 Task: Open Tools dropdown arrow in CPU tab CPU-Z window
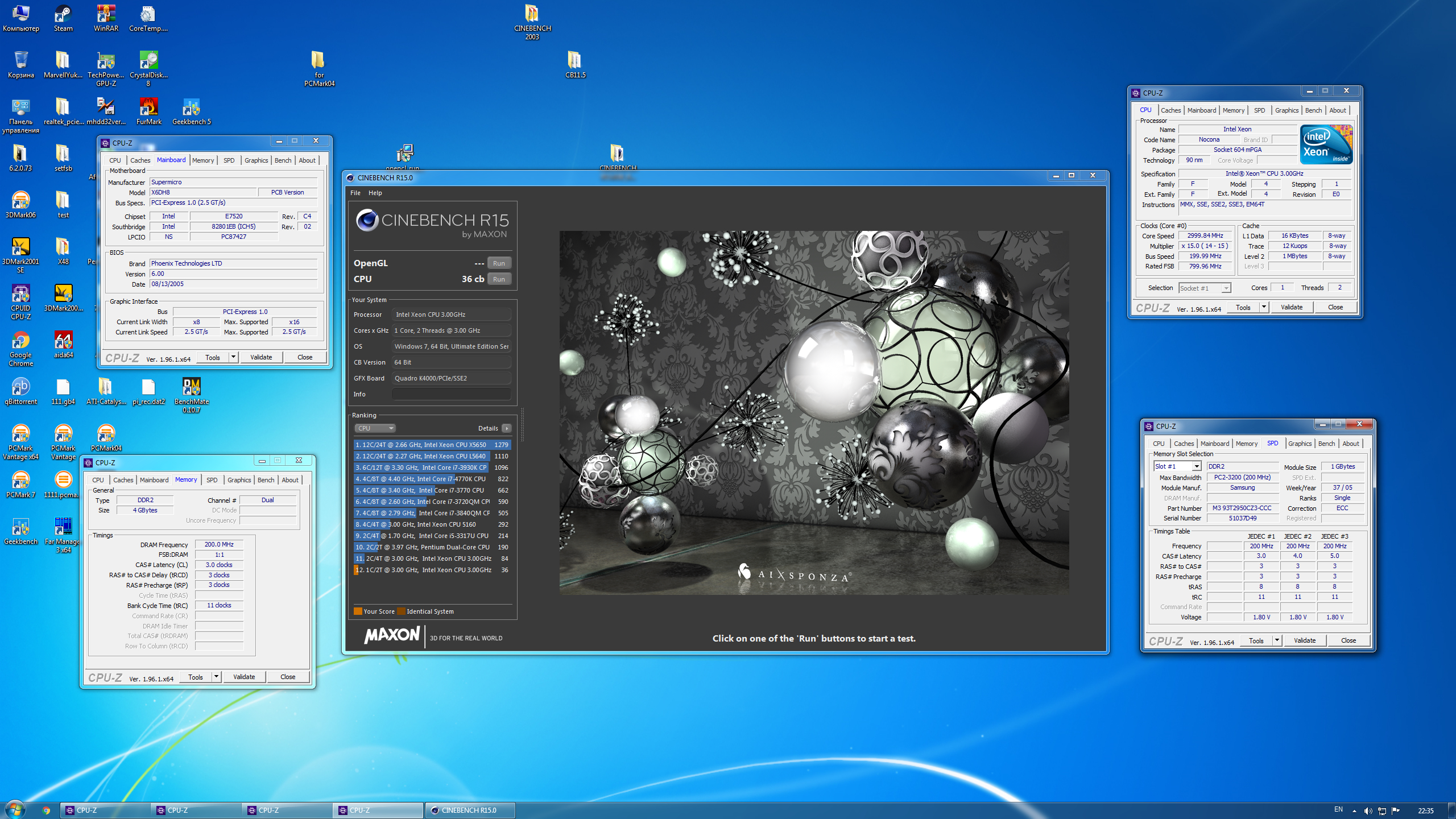[1264, 307]
